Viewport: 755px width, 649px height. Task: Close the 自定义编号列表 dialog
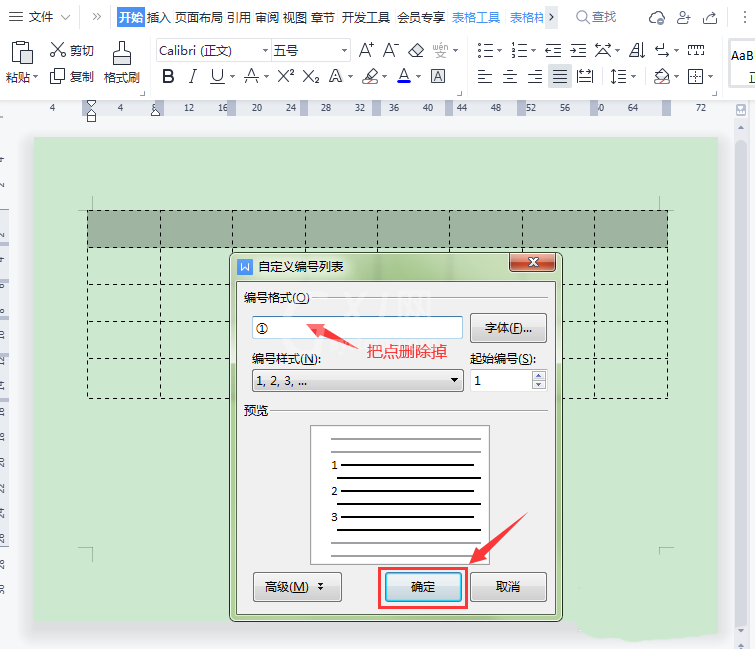pyautogui.click(x=533, y=262)
